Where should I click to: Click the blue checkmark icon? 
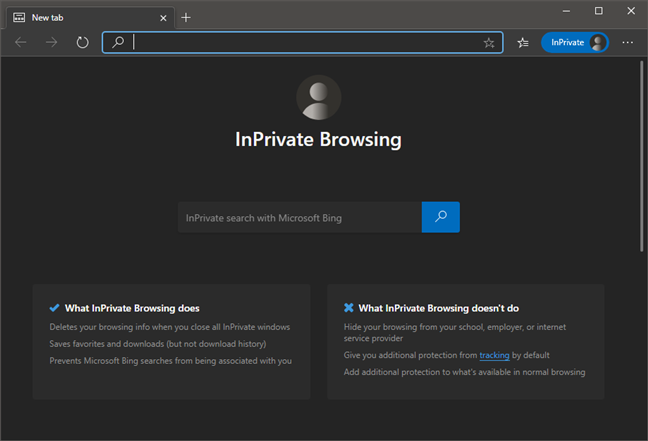[54, 308]
